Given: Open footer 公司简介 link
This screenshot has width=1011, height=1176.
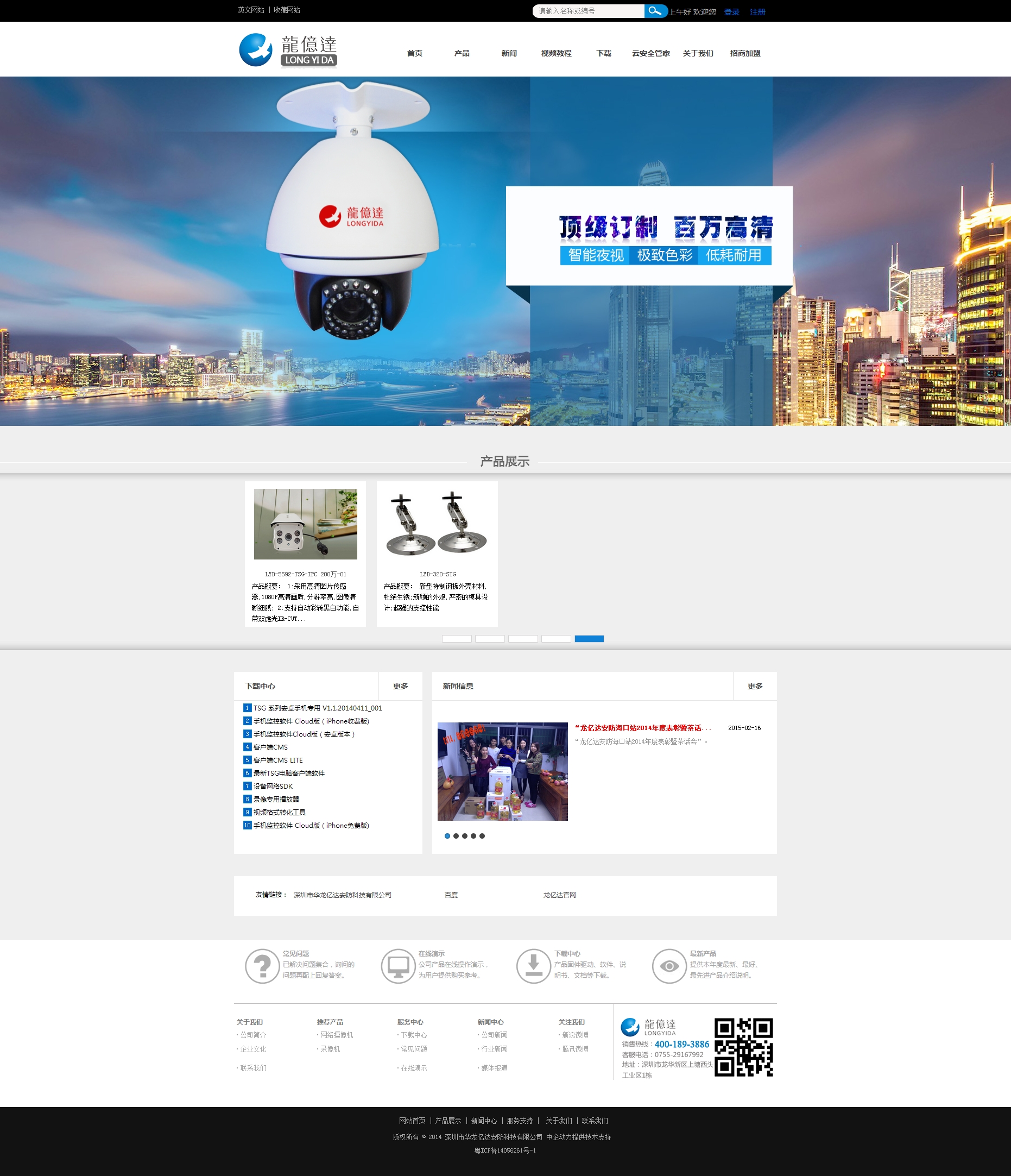Looking at the screenshot, I should tap(252, 1035).
